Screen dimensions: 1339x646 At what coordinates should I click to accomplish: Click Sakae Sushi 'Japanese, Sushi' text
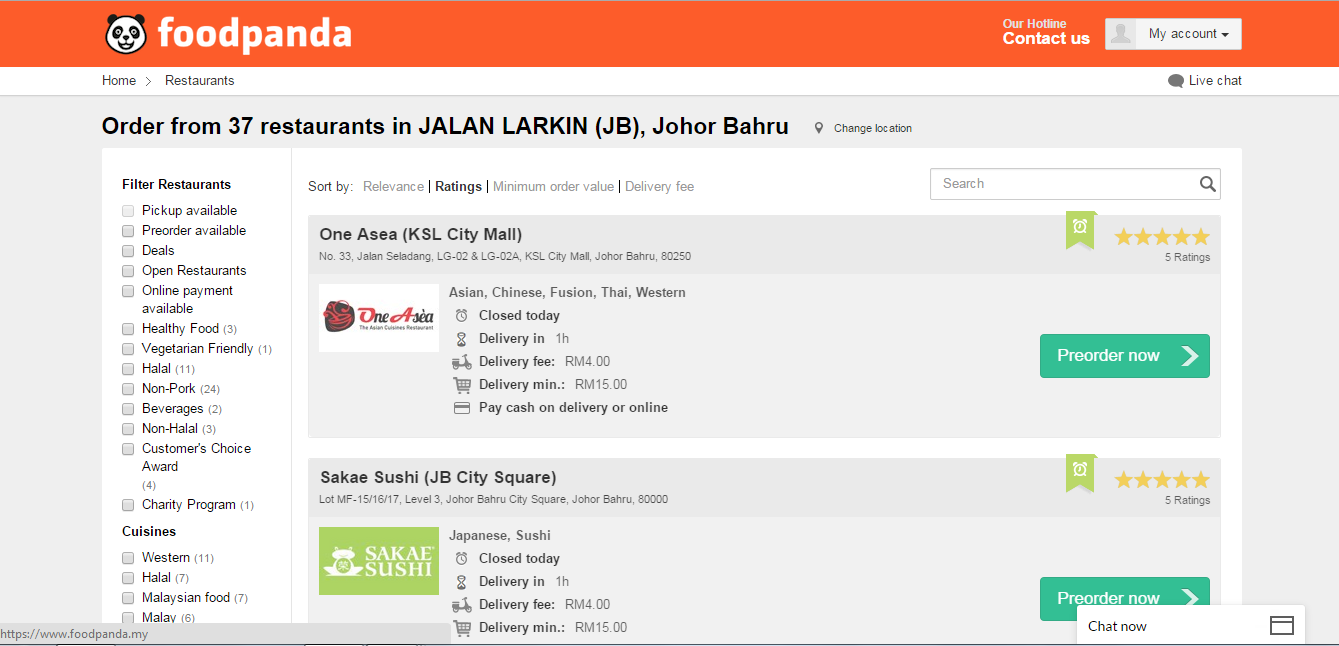[x=500, y=536]
